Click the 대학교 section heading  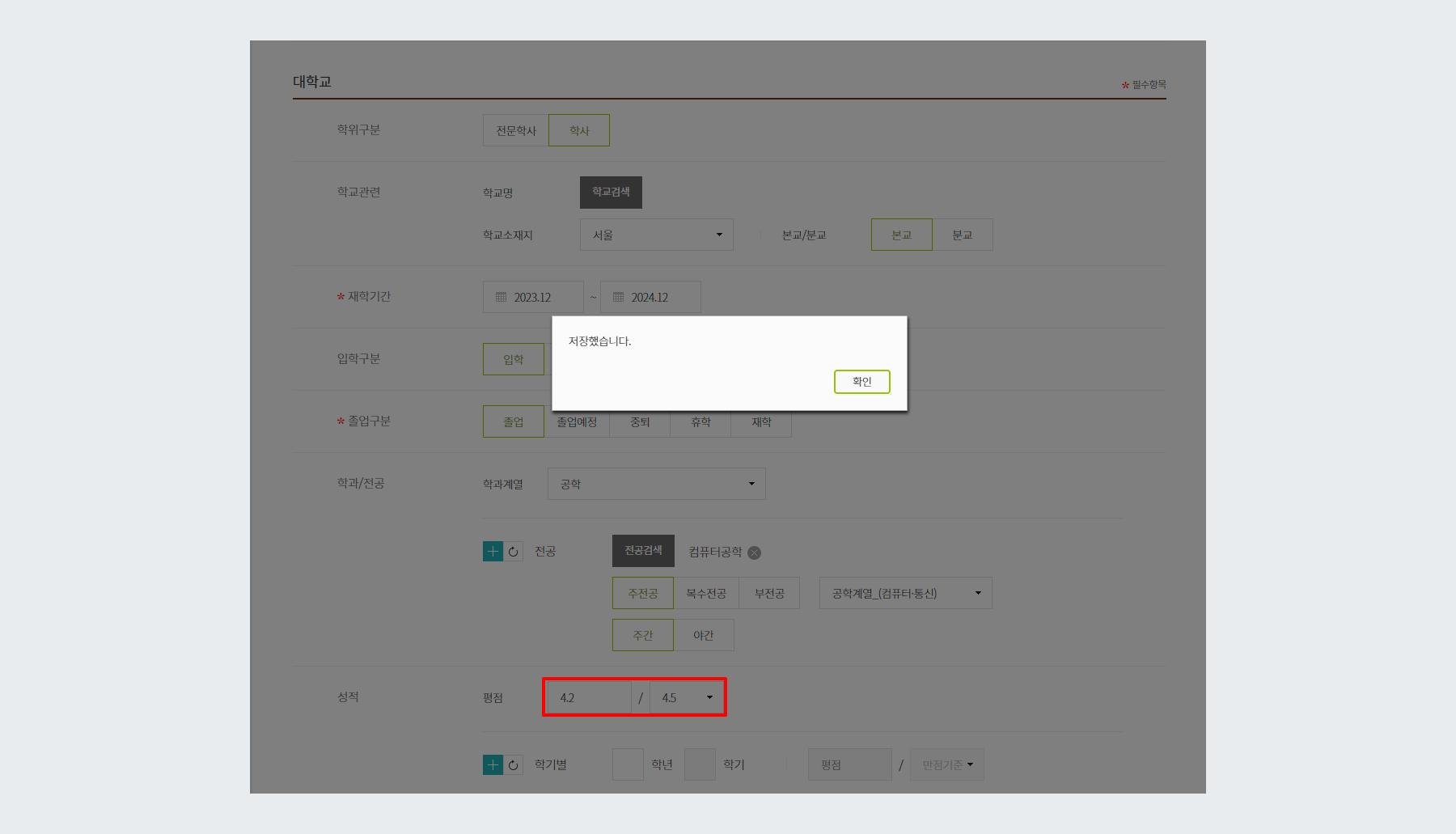(312, 82)
